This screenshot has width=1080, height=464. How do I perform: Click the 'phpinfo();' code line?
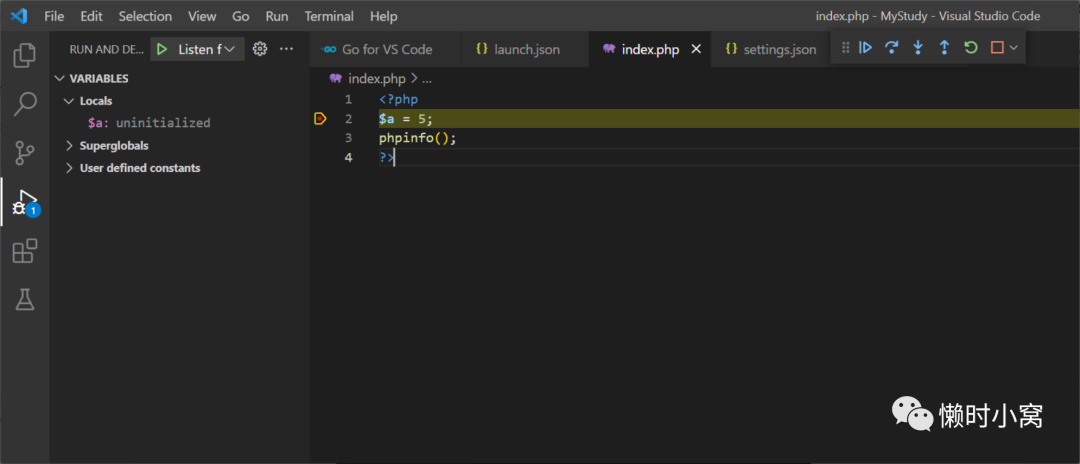pos(417,138)
